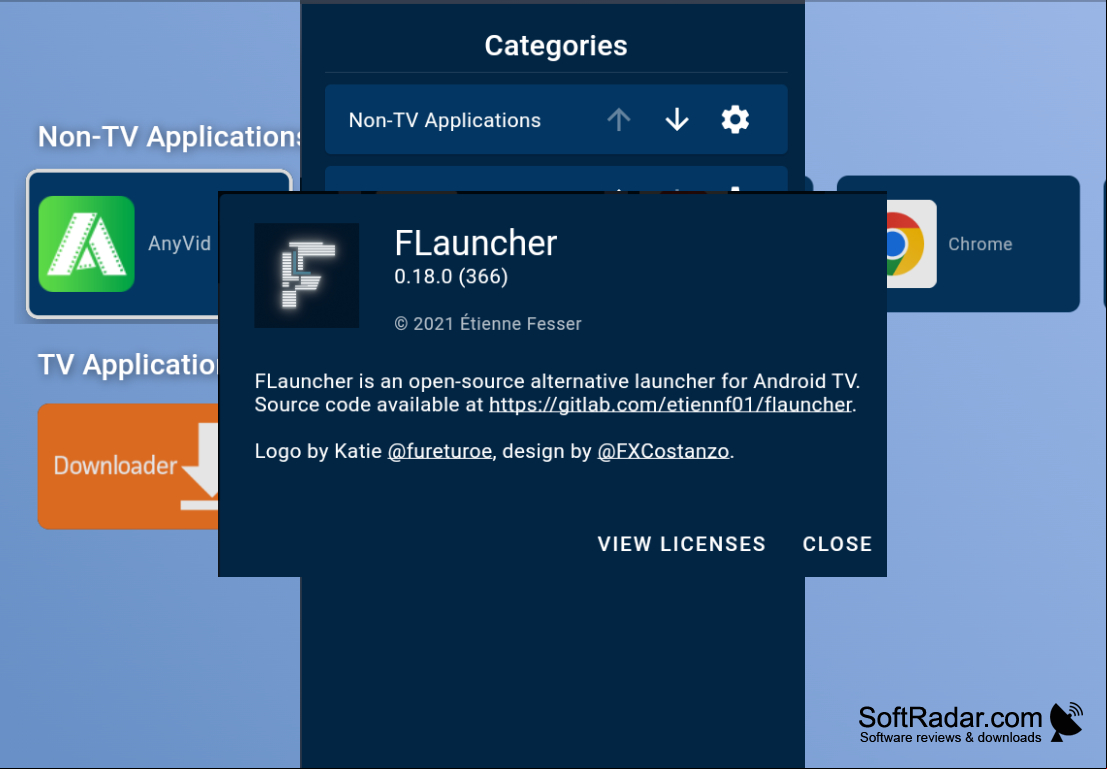Close the FLauncher About dialog

click(837, 544)
